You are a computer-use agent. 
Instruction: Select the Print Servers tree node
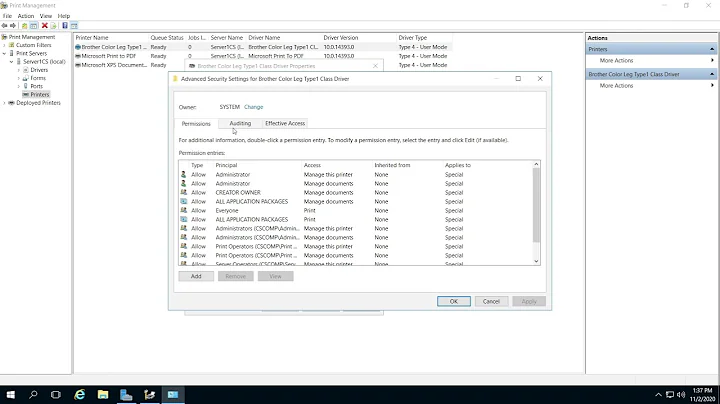pyautogui.click(x=31, y=53)
